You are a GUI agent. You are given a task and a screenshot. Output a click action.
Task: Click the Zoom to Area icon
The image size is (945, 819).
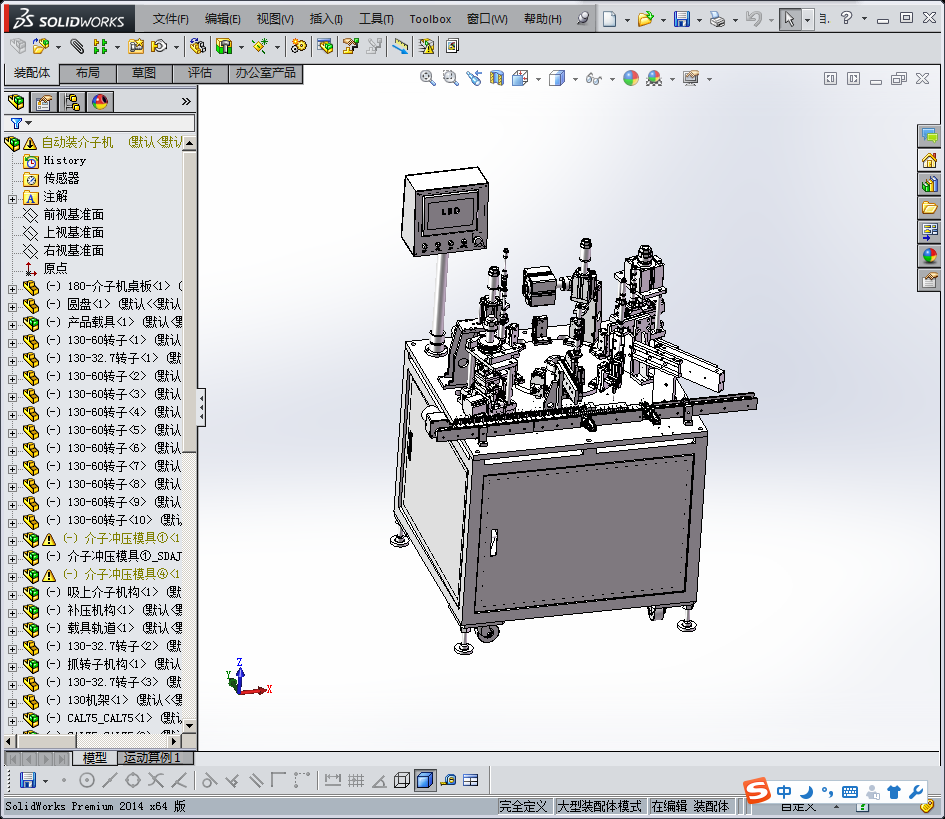450,78
